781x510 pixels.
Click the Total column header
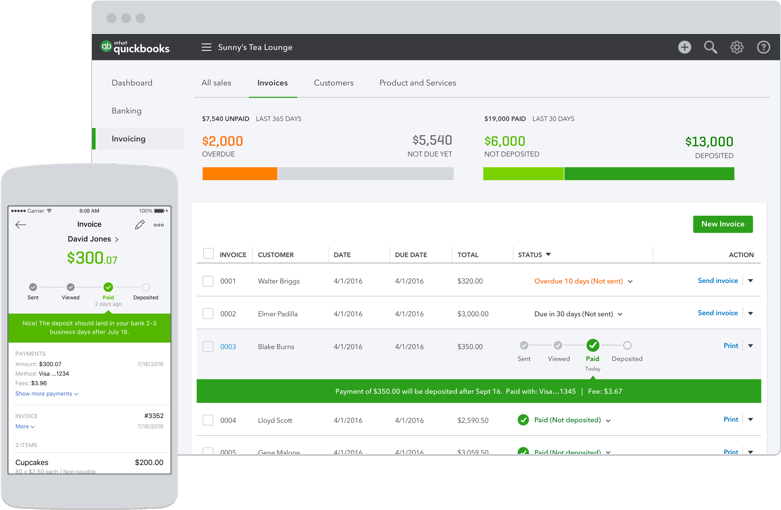point(468,255)
